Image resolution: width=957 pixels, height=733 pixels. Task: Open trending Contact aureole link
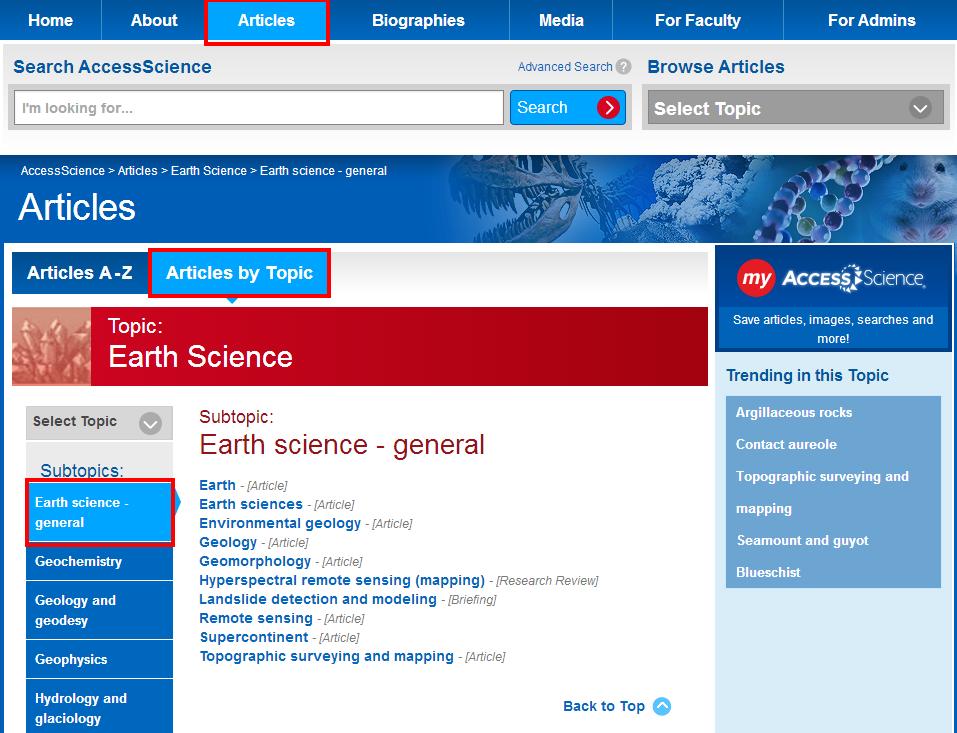pos(786,444)
